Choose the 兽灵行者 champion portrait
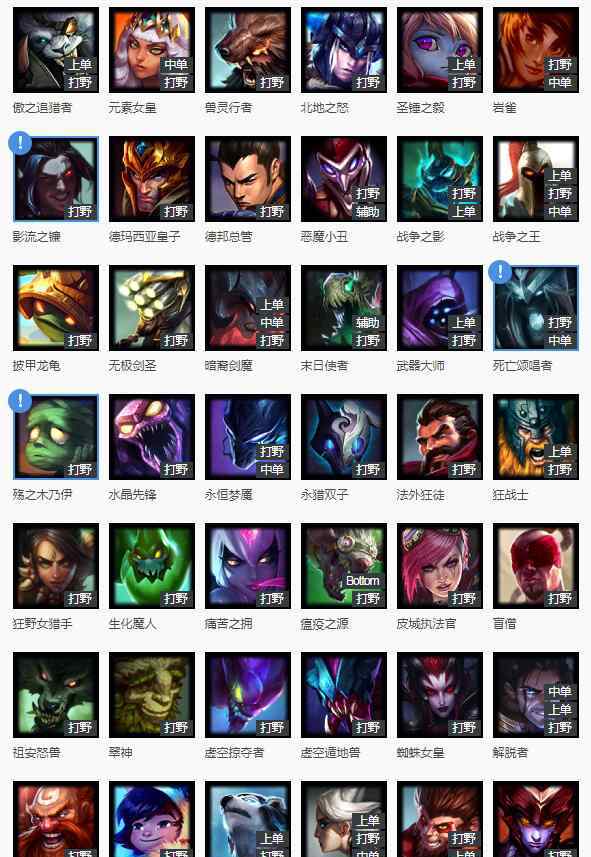The width and height of the screenshot is (591, 857). [x=248, y=50]
